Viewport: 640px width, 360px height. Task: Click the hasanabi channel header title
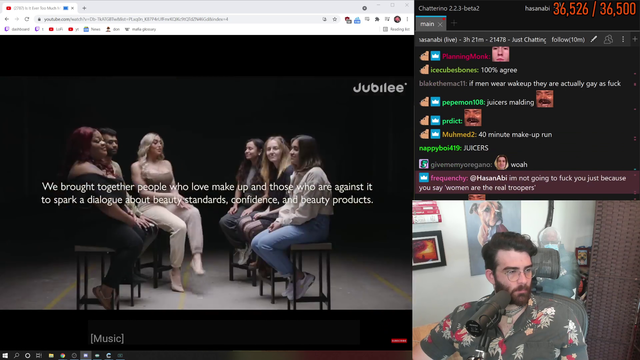(x=482, y=40)
